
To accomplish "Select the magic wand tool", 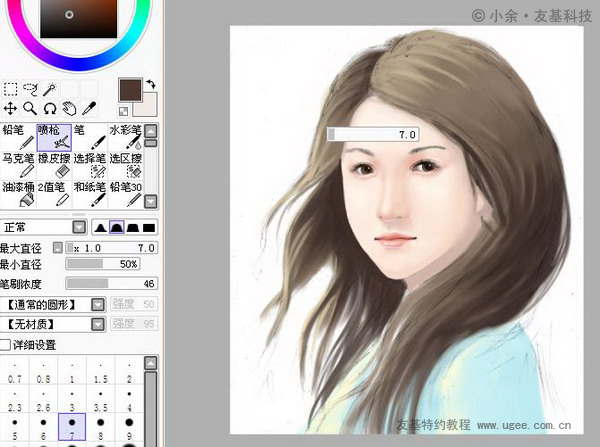I will coord(50,89).
